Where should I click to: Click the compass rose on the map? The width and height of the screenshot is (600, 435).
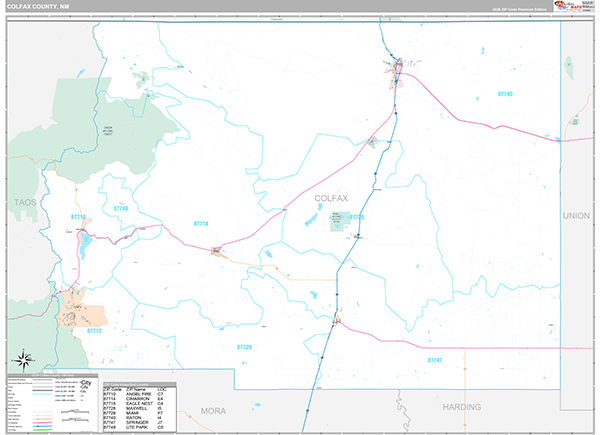coord(23,360)
